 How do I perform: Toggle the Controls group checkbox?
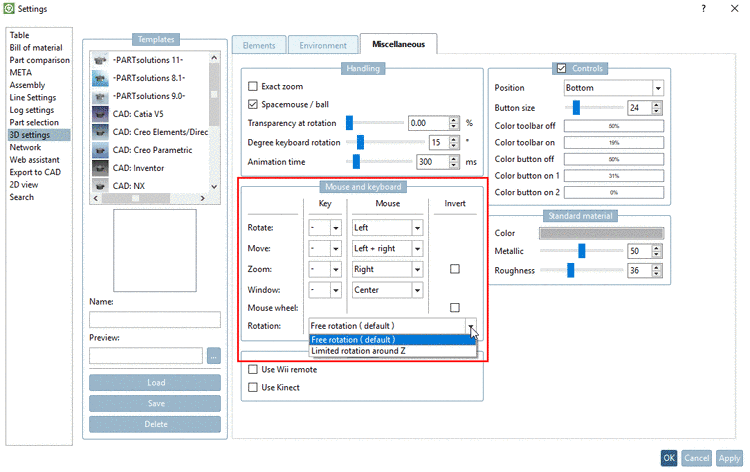click(561, 68)
